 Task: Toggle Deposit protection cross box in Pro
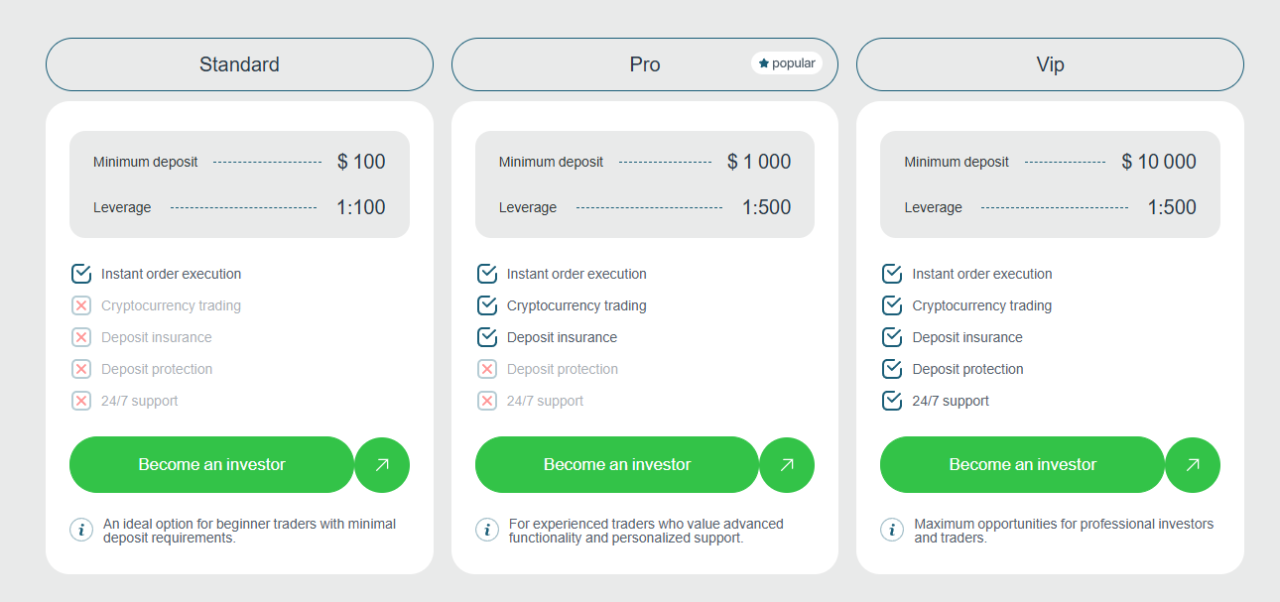[487, 369]
